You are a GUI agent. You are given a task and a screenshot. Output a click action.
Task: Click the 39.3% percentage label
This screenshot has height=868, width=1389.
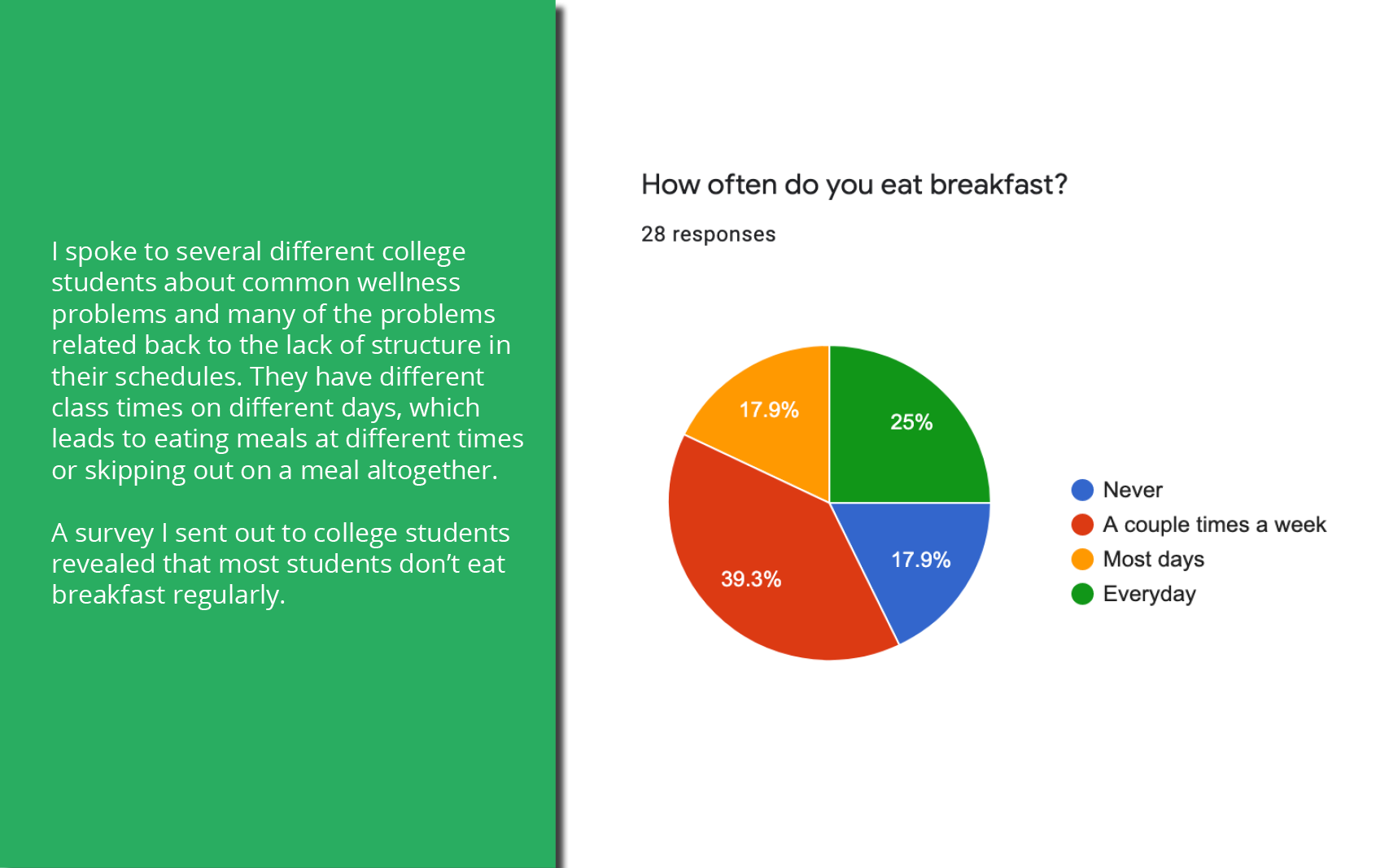point(751,579)
